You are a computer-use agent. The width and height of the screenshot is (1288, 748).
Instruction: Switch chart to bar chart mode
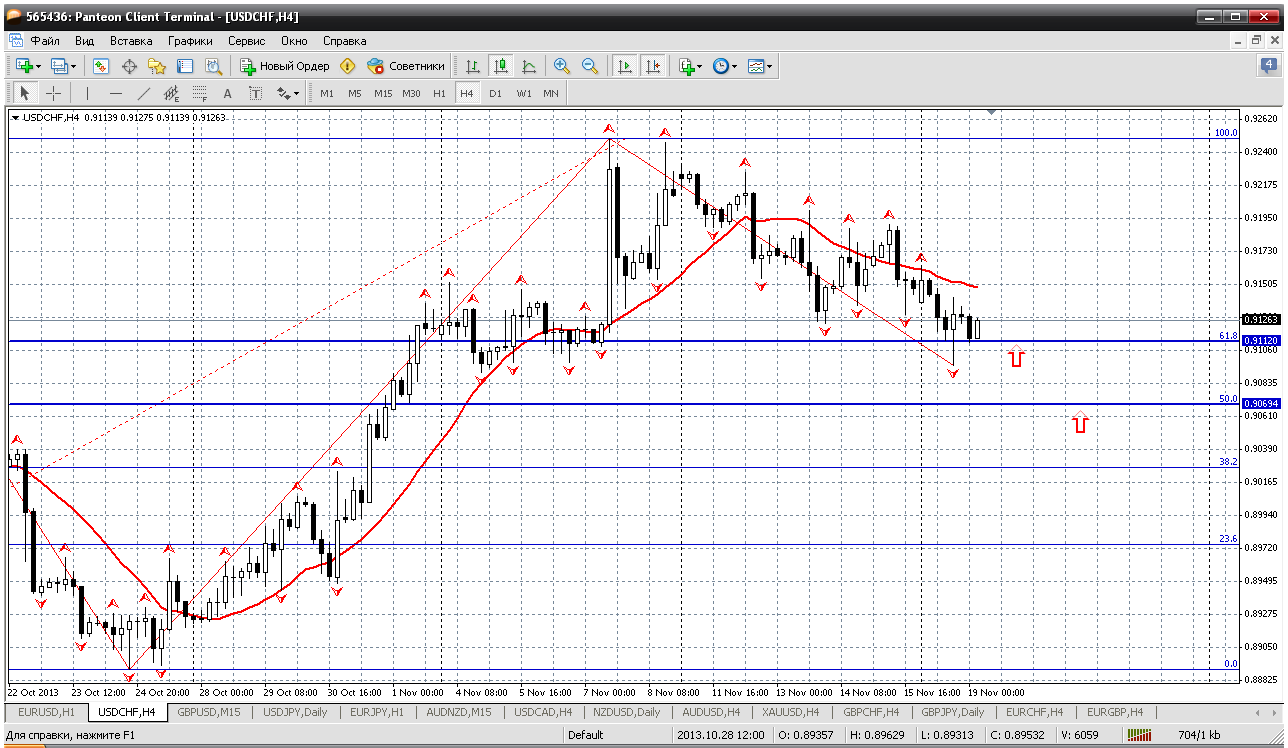[472, 66]
